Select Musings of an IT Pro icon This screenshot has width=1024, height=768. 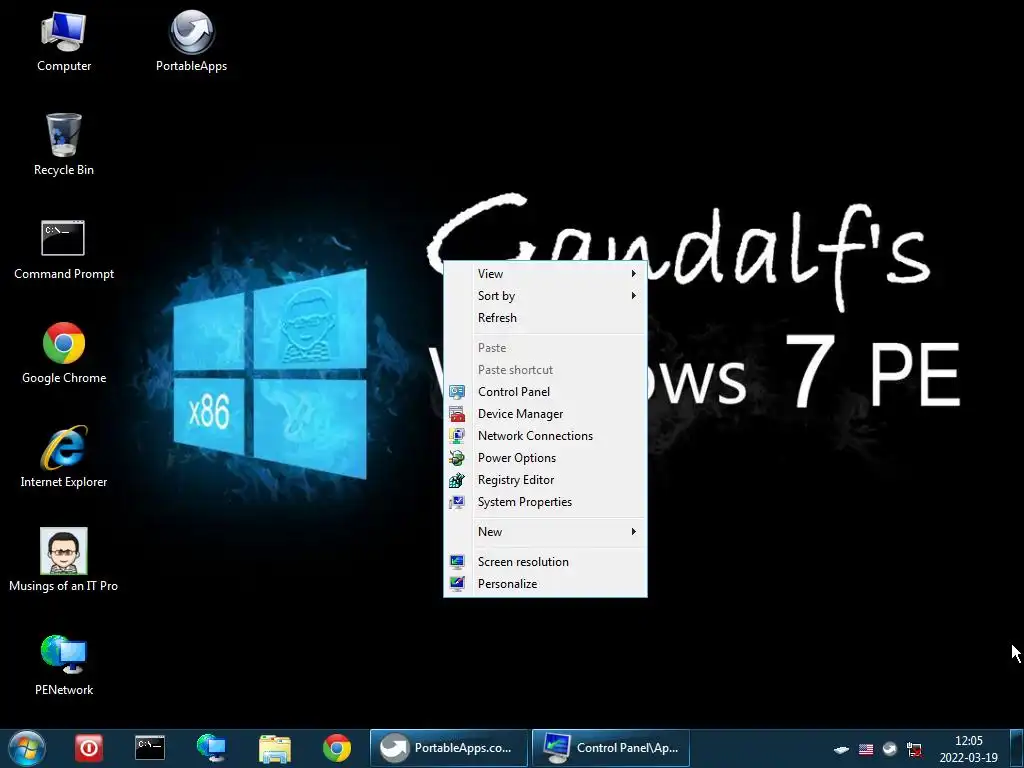coord(63,560)
